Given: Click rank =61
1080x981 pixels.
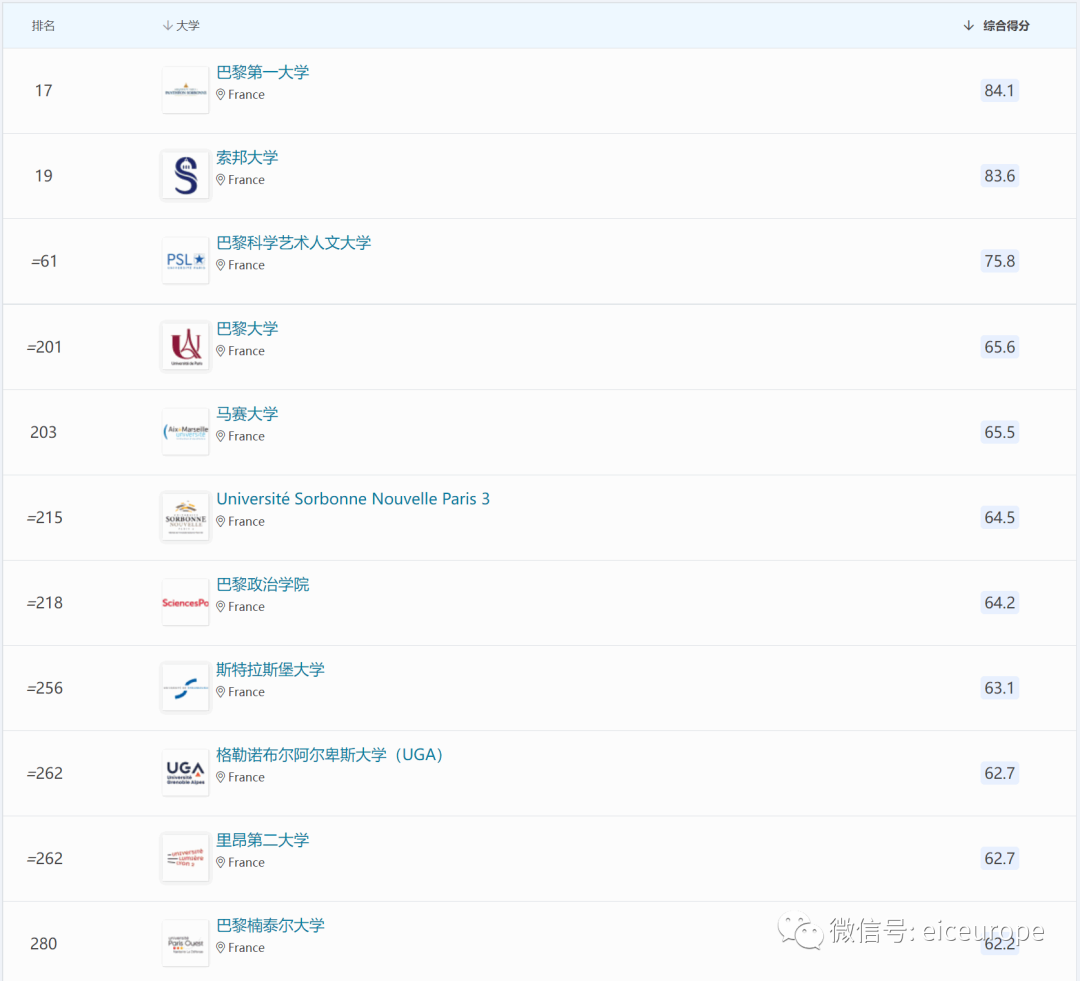Looking at the screenshot, I should click(44, 261).
